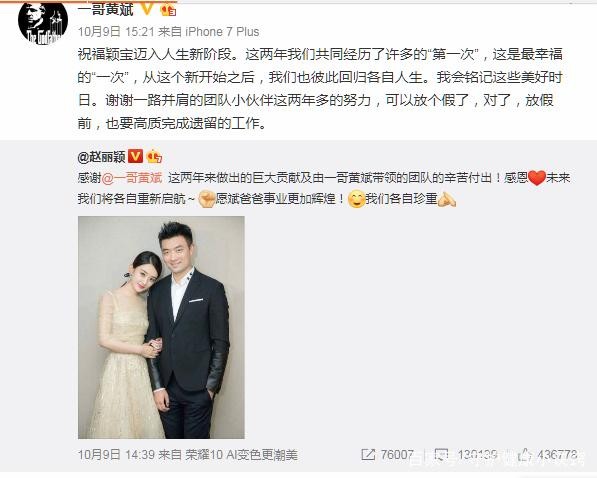Open the 10月9日 15:21 timestamp link

(x=116, y=32)
